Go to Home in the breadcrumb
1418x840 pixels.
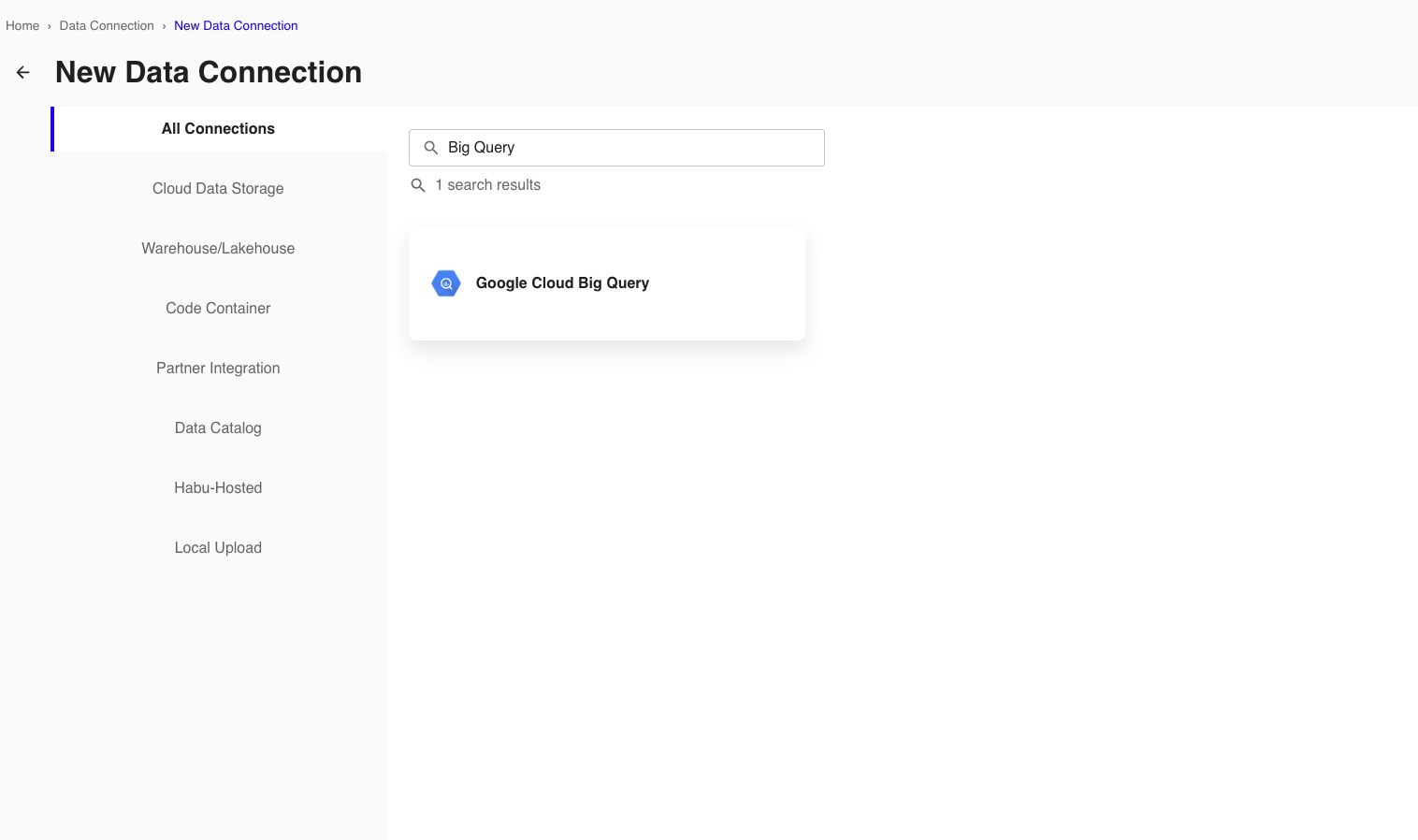[22, 26]
